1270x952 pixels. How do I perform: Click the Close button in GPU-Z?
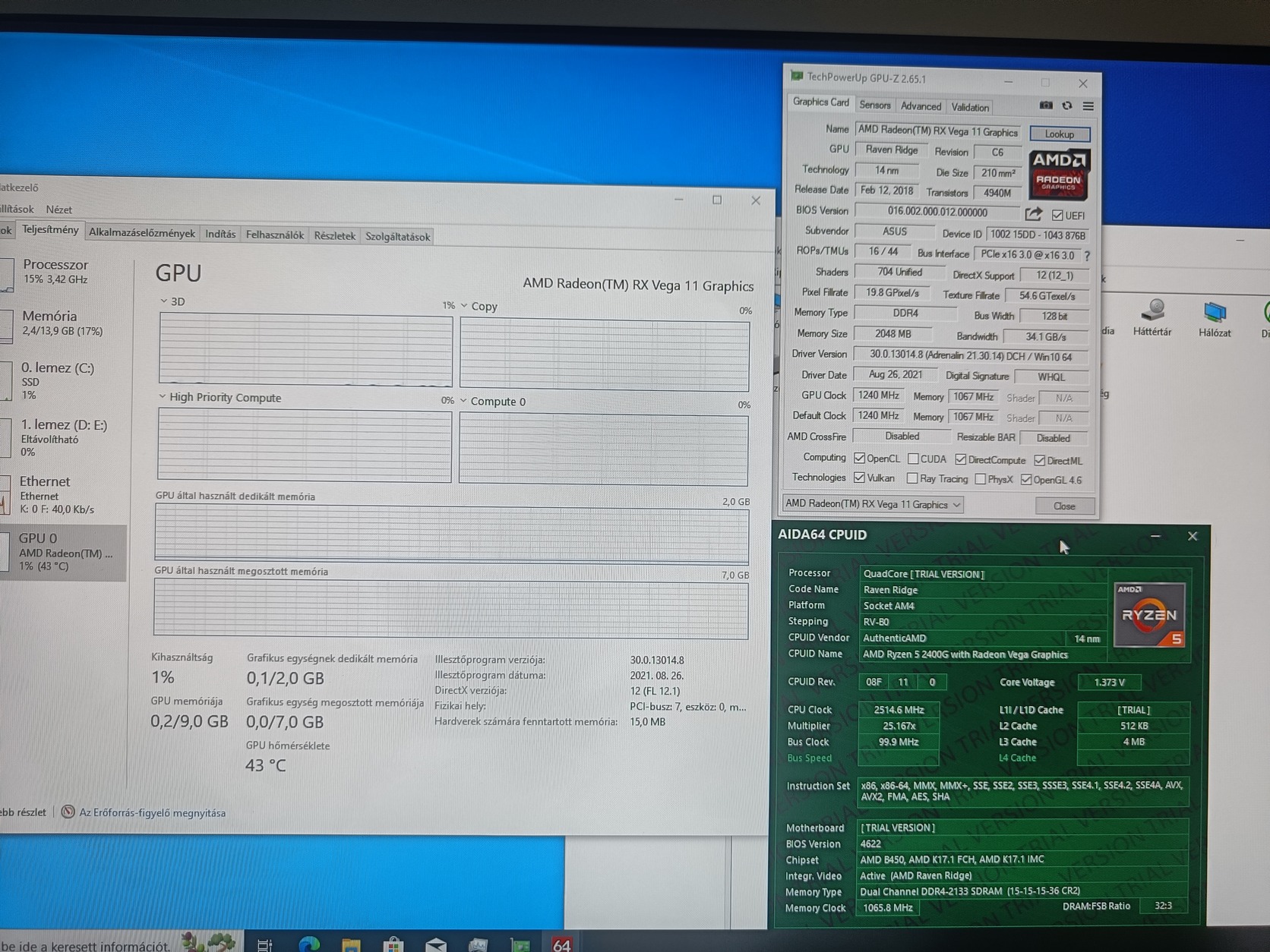click(1064, 506)
